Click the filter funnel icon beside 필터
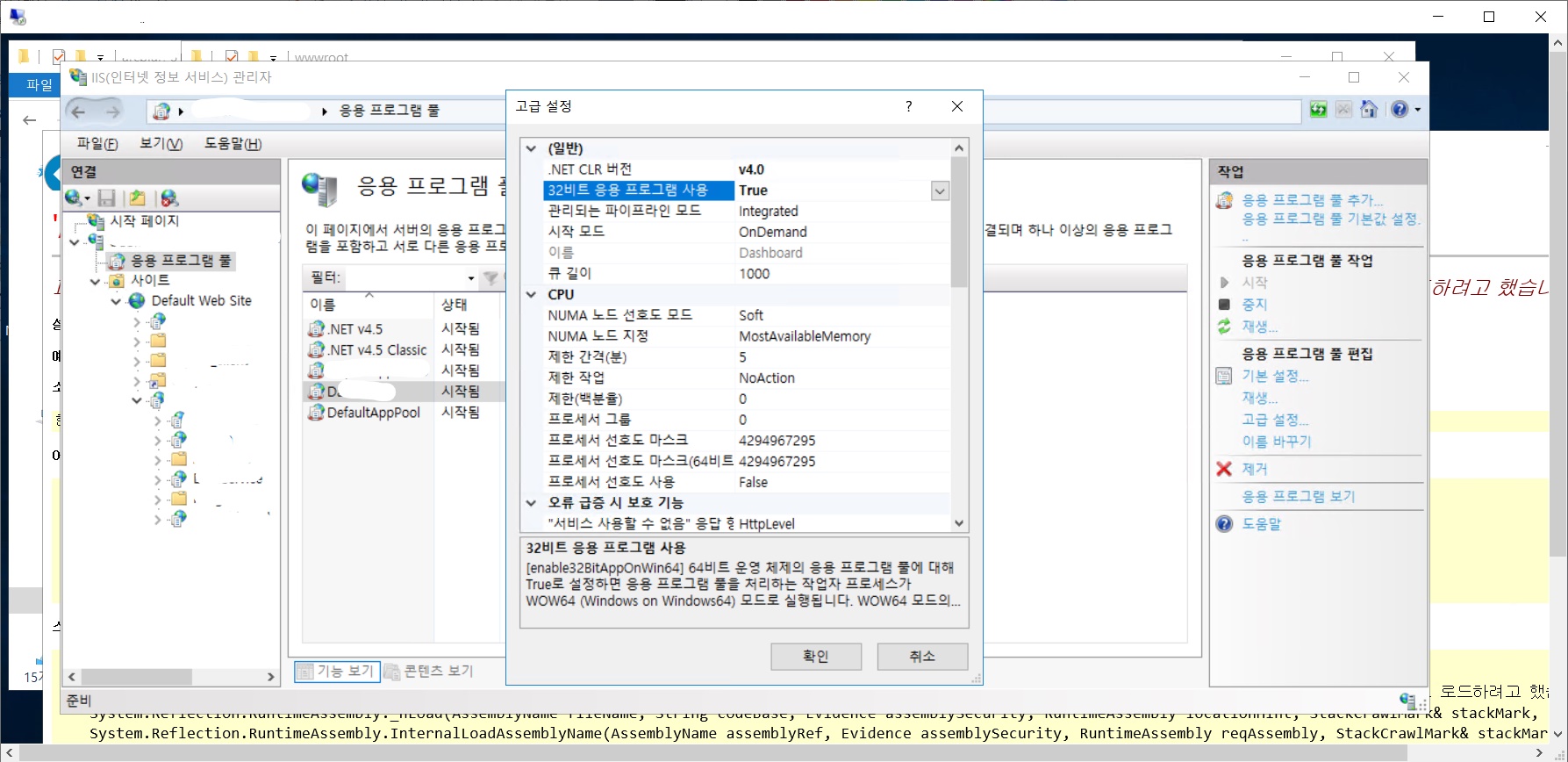Viewport: 1568px width, 762px height. tap(490, 278)
